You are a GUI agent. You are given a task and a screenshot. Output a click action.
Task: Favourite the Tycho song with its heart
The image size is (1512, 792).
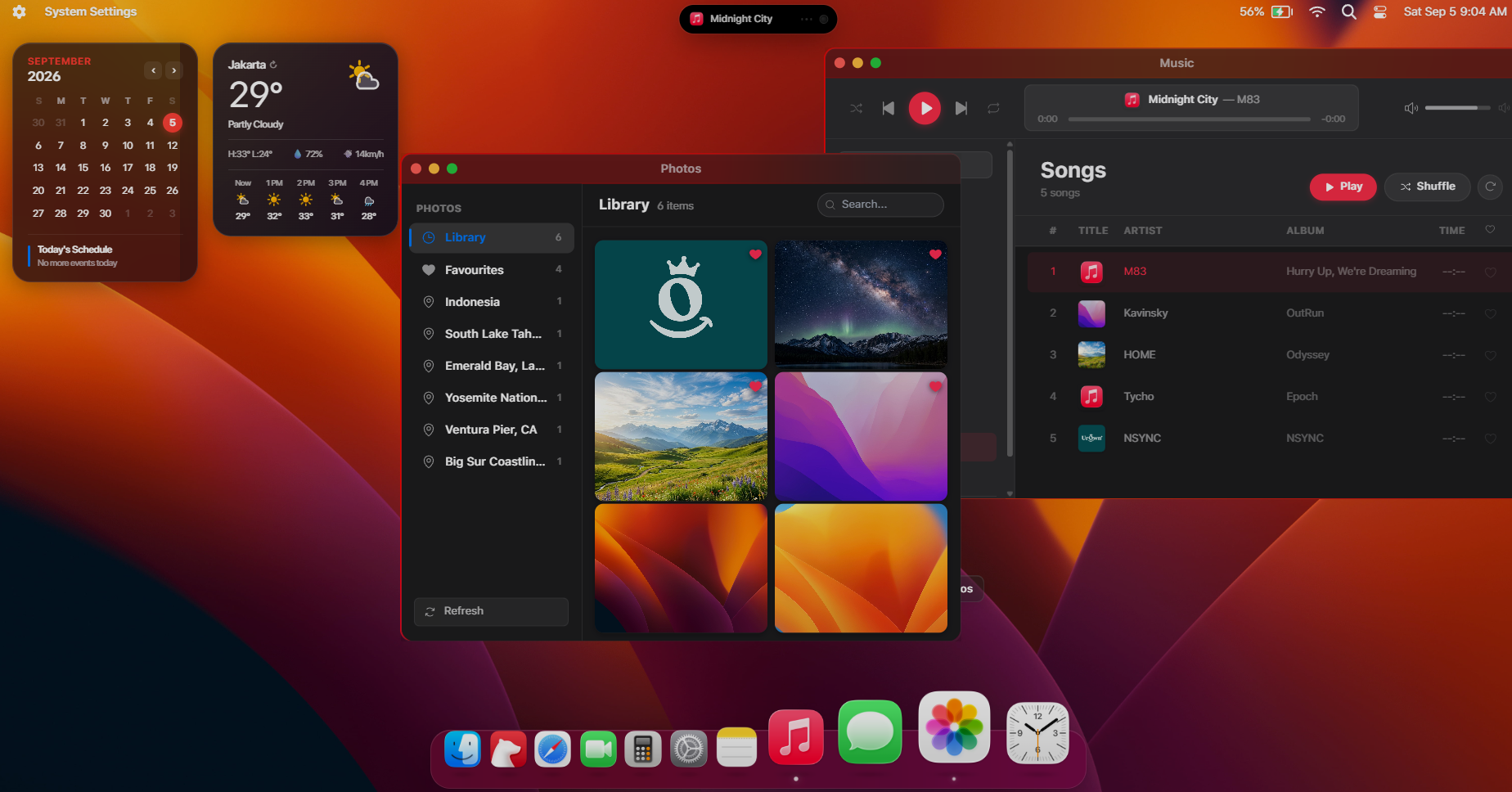pyautogui.click(x=1491, y=397)
